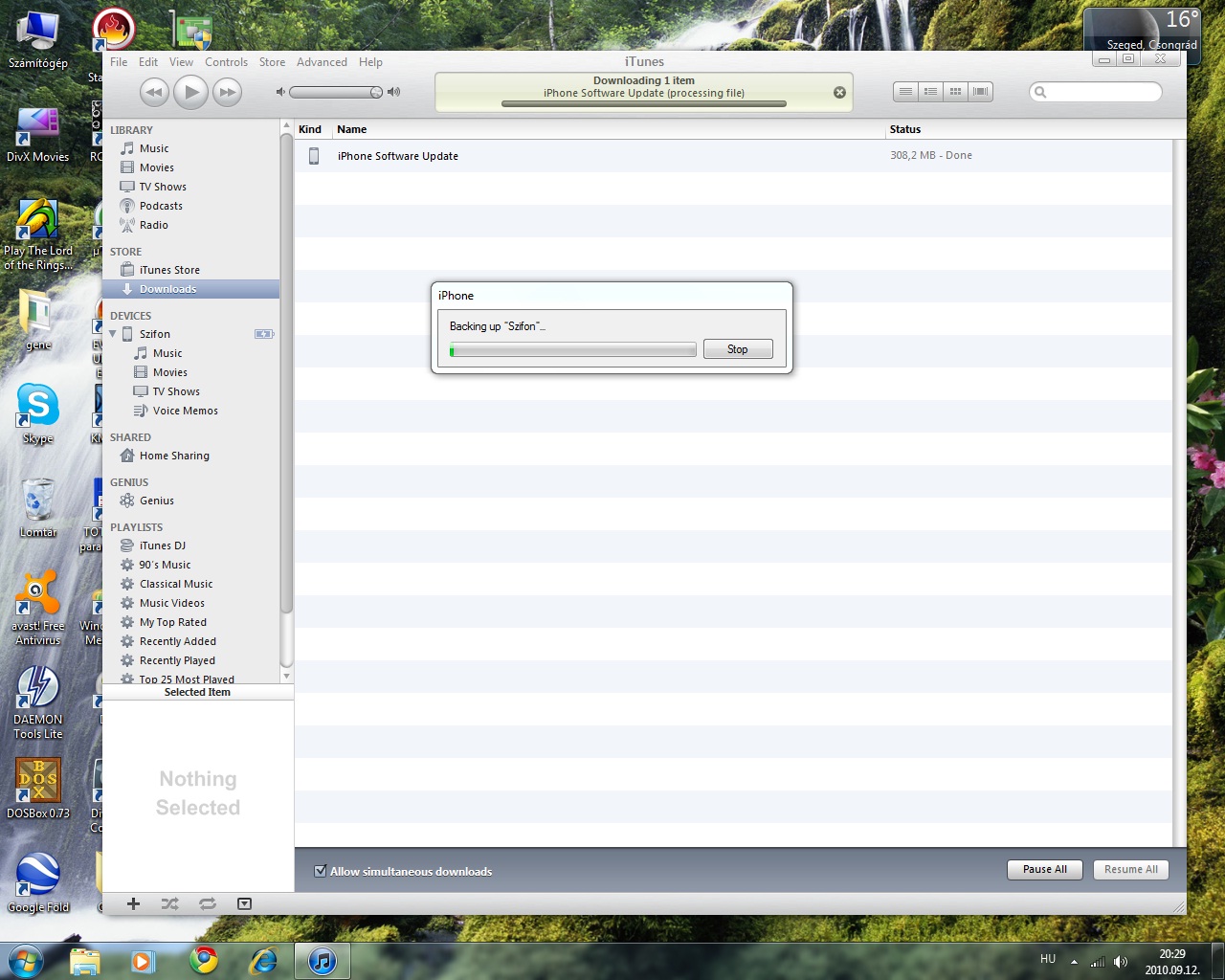Click the Next track button

click(227, 92)
